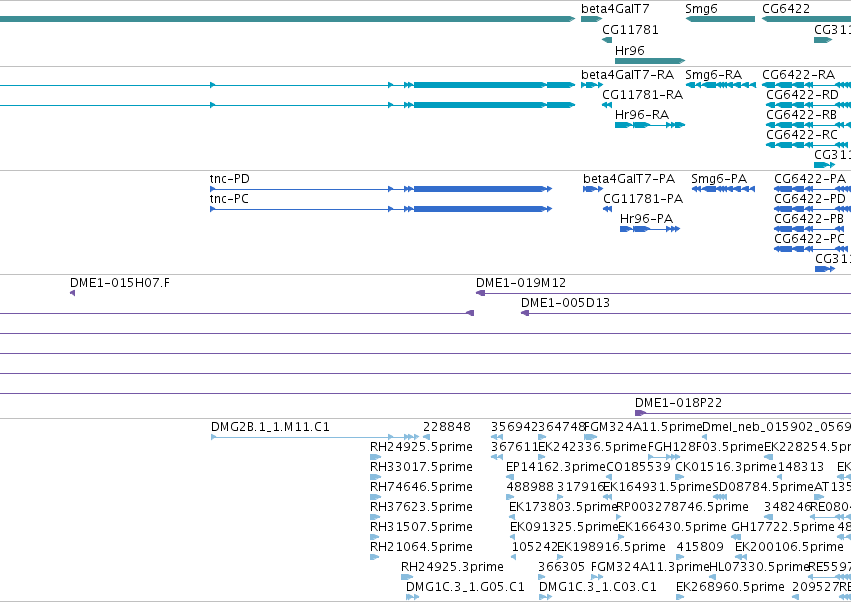
Task: Select the tnc-PD protein label
Action: click(x=230, y=179)
